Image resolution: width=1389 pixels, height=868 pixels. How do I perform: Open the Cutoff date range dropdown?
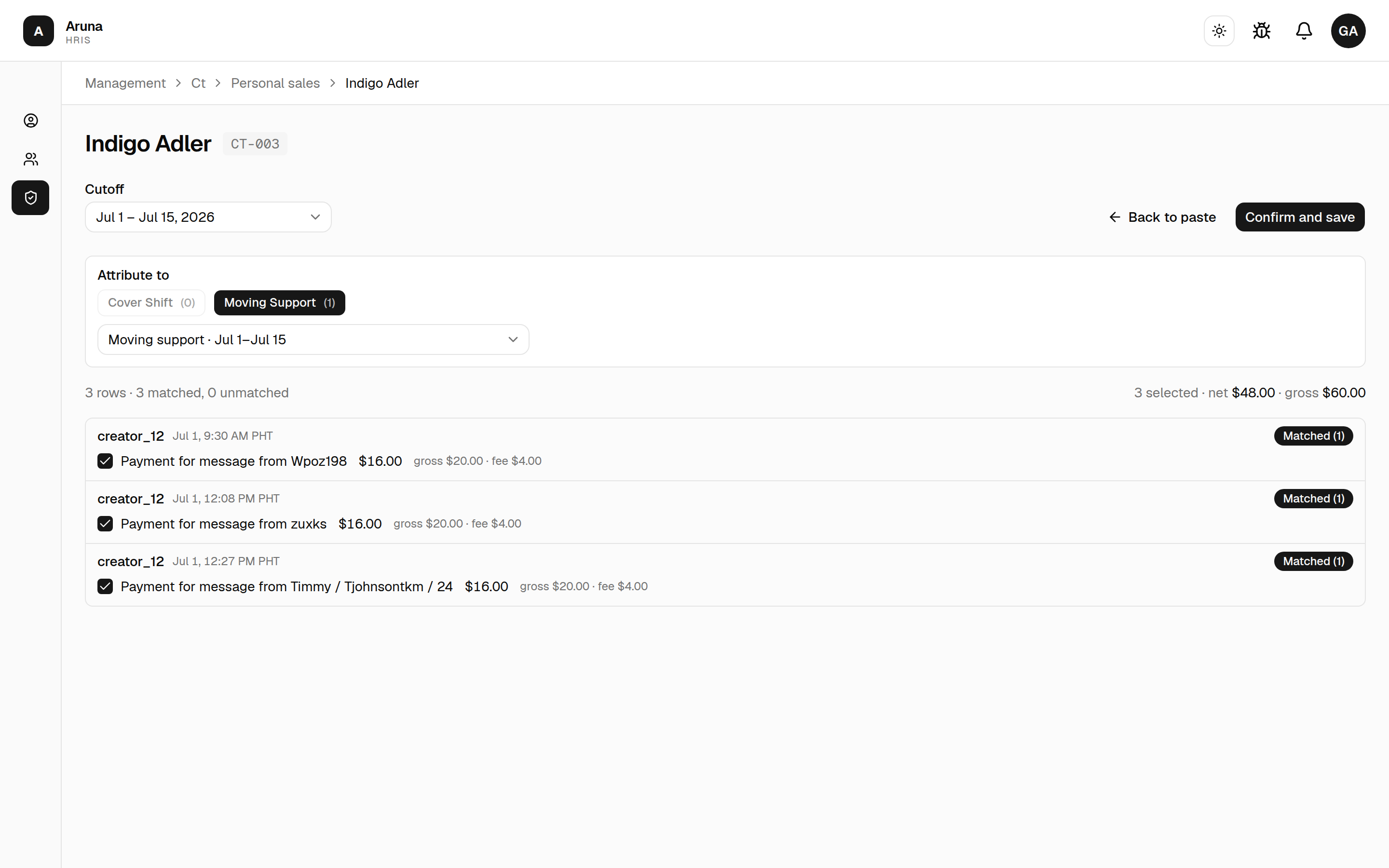coord(208,217)
